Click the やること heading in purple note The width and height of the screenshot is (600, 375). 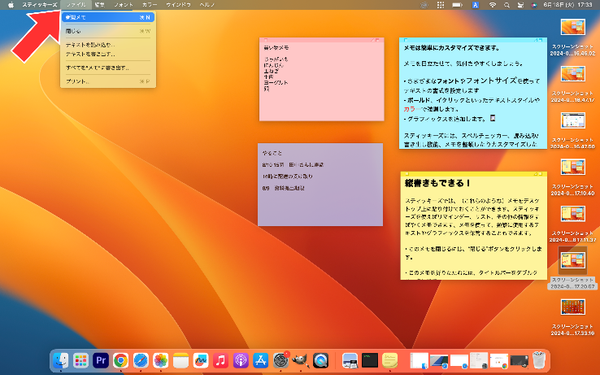pyautogui.click(x=272, y=153)
